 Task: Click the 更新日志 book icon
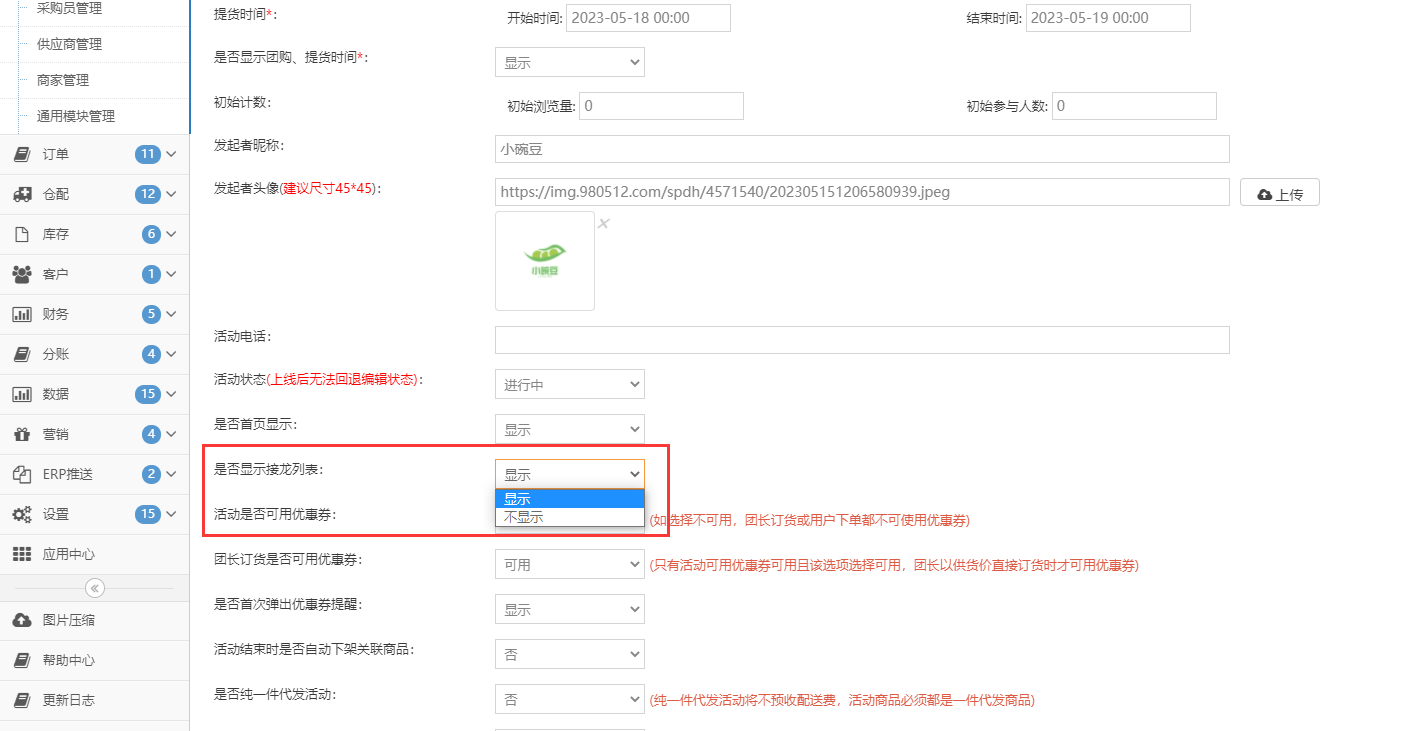coord(22,700)
